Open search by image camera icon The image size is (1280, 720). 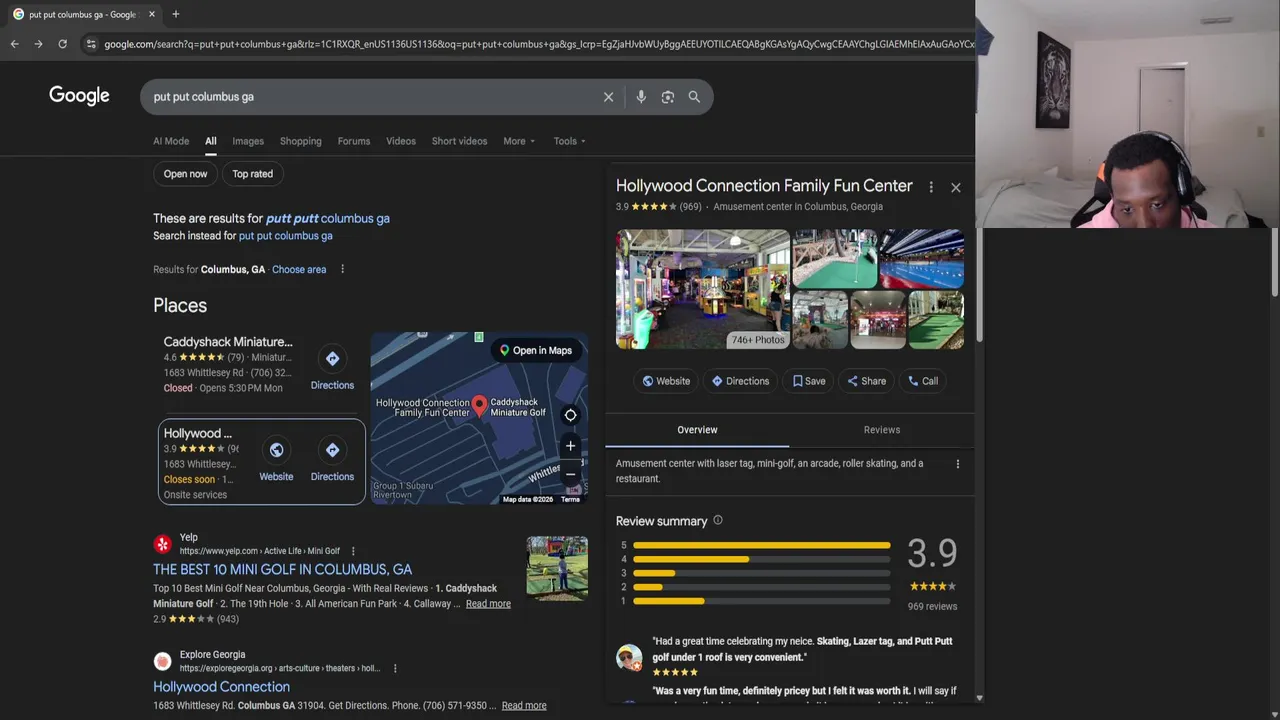668,97
